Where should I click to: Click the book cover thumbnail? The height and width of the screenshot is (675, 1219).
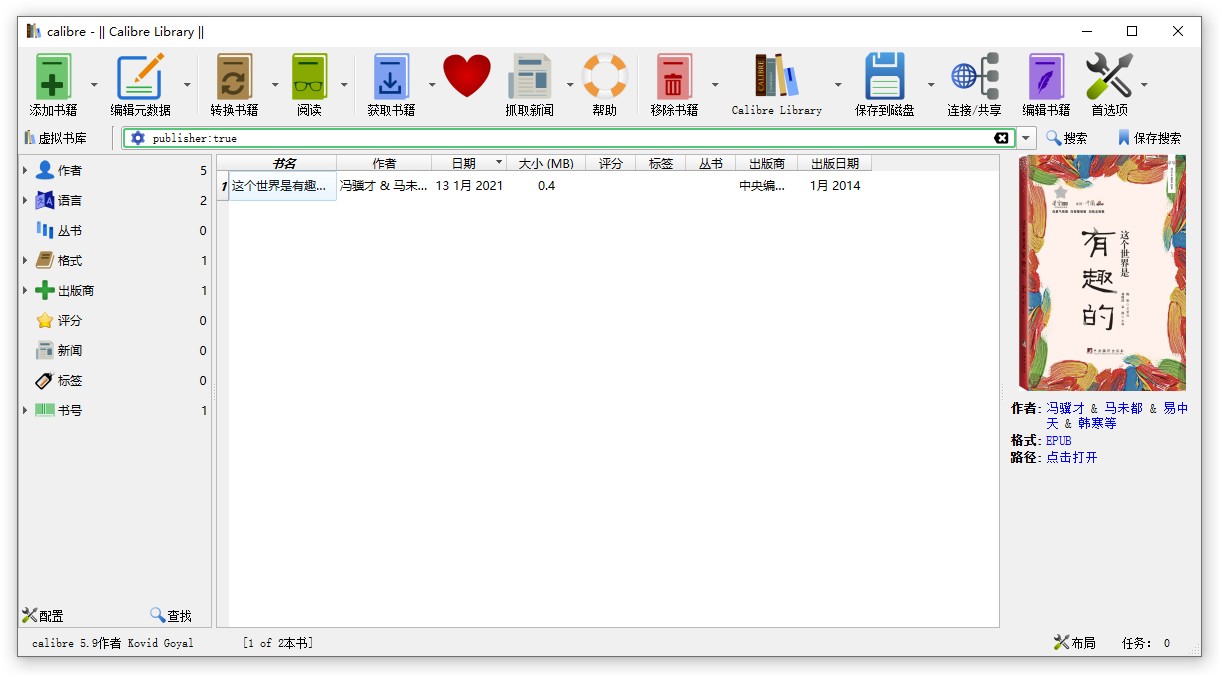(x=1102, y=272)
